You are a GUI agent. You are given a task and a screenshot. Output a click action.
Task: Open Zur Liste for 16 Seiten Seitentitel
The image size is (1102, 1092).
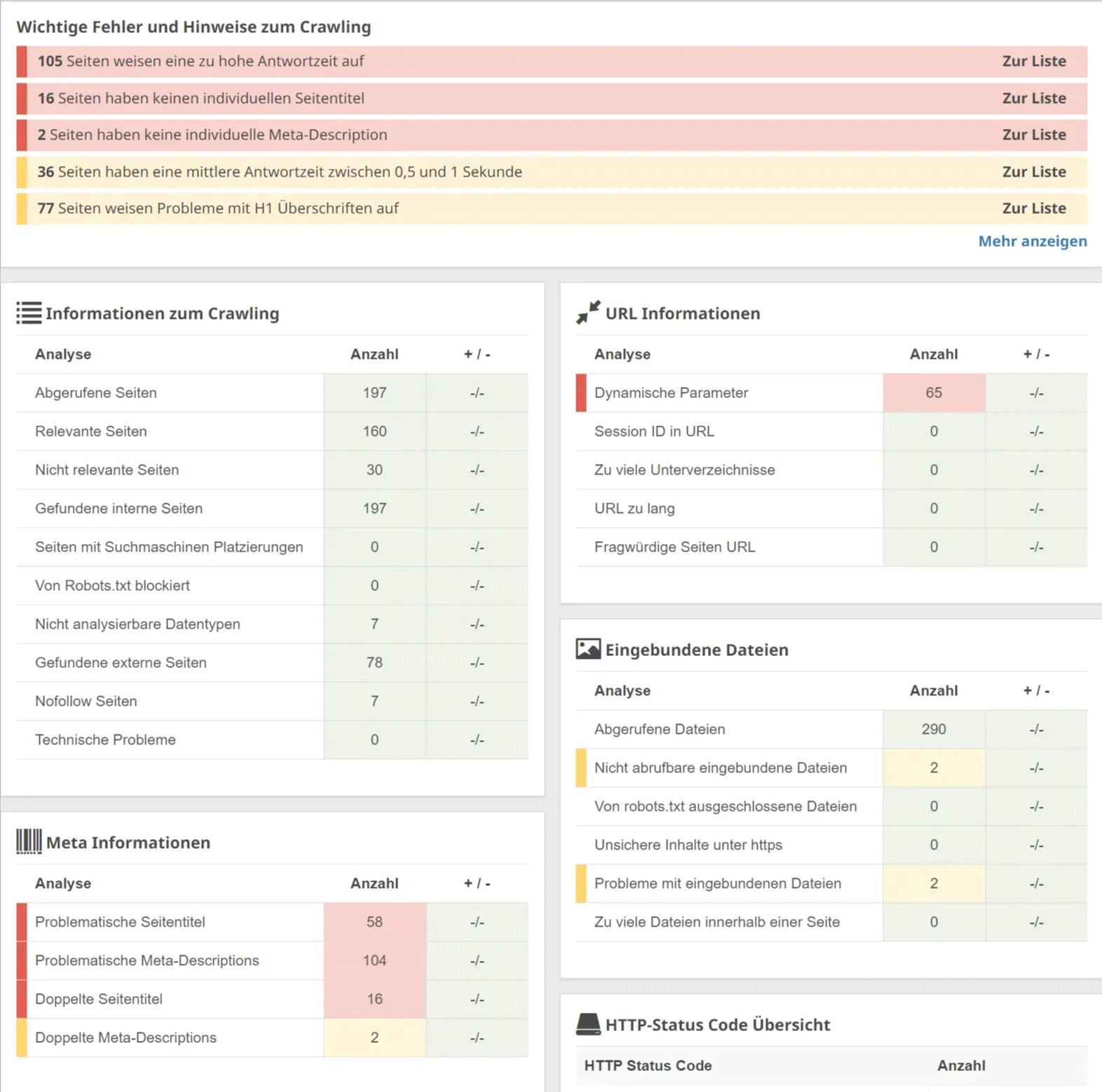tap(1034, 98)
